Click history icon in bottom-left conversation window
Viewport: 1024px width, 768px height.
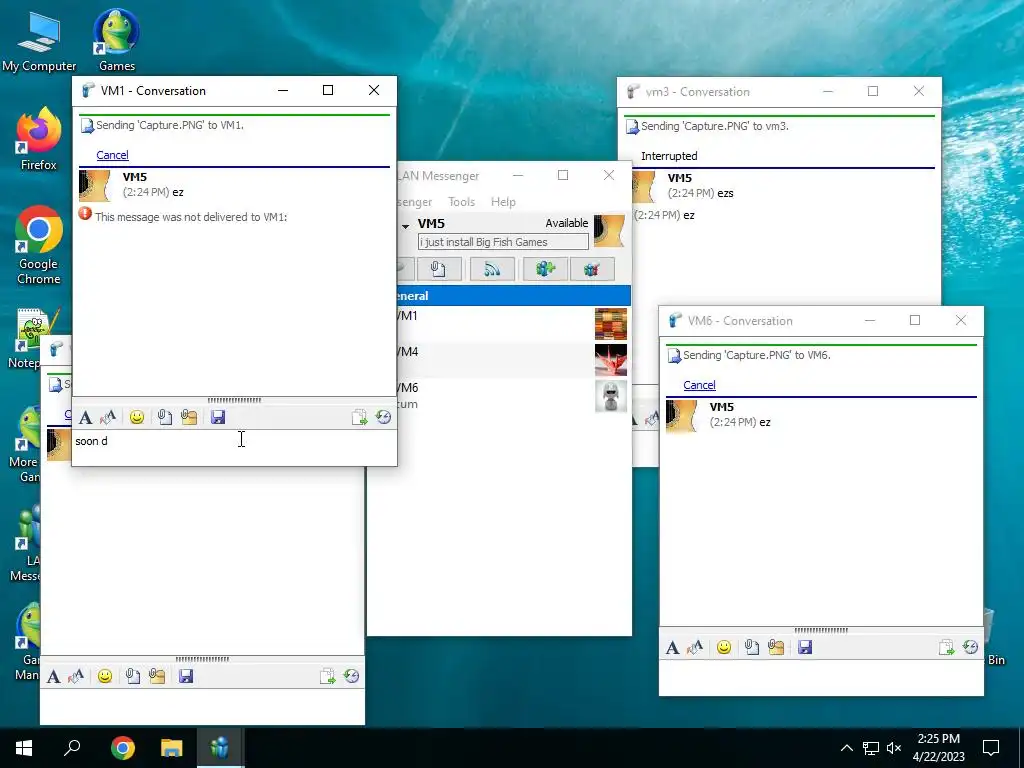pos(351,676)
